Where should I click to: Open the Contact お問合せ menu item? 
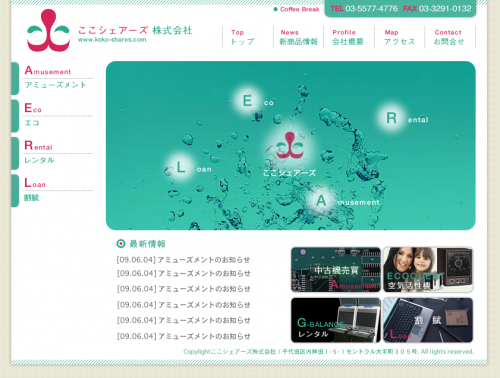click(449, 37)
